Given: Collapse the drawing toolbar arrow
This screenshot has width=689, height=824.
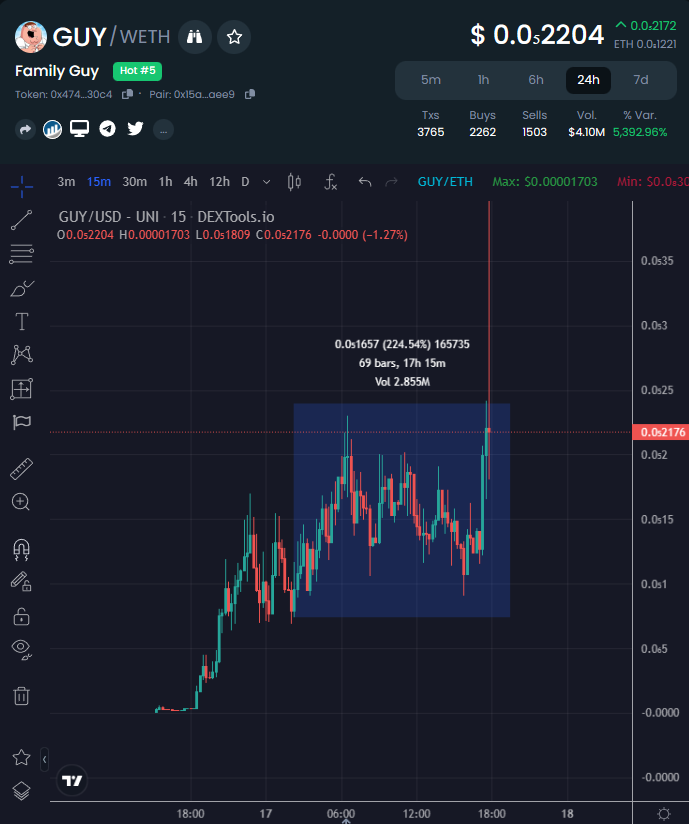Looking at the screenshot, I should tap(45, 759).
